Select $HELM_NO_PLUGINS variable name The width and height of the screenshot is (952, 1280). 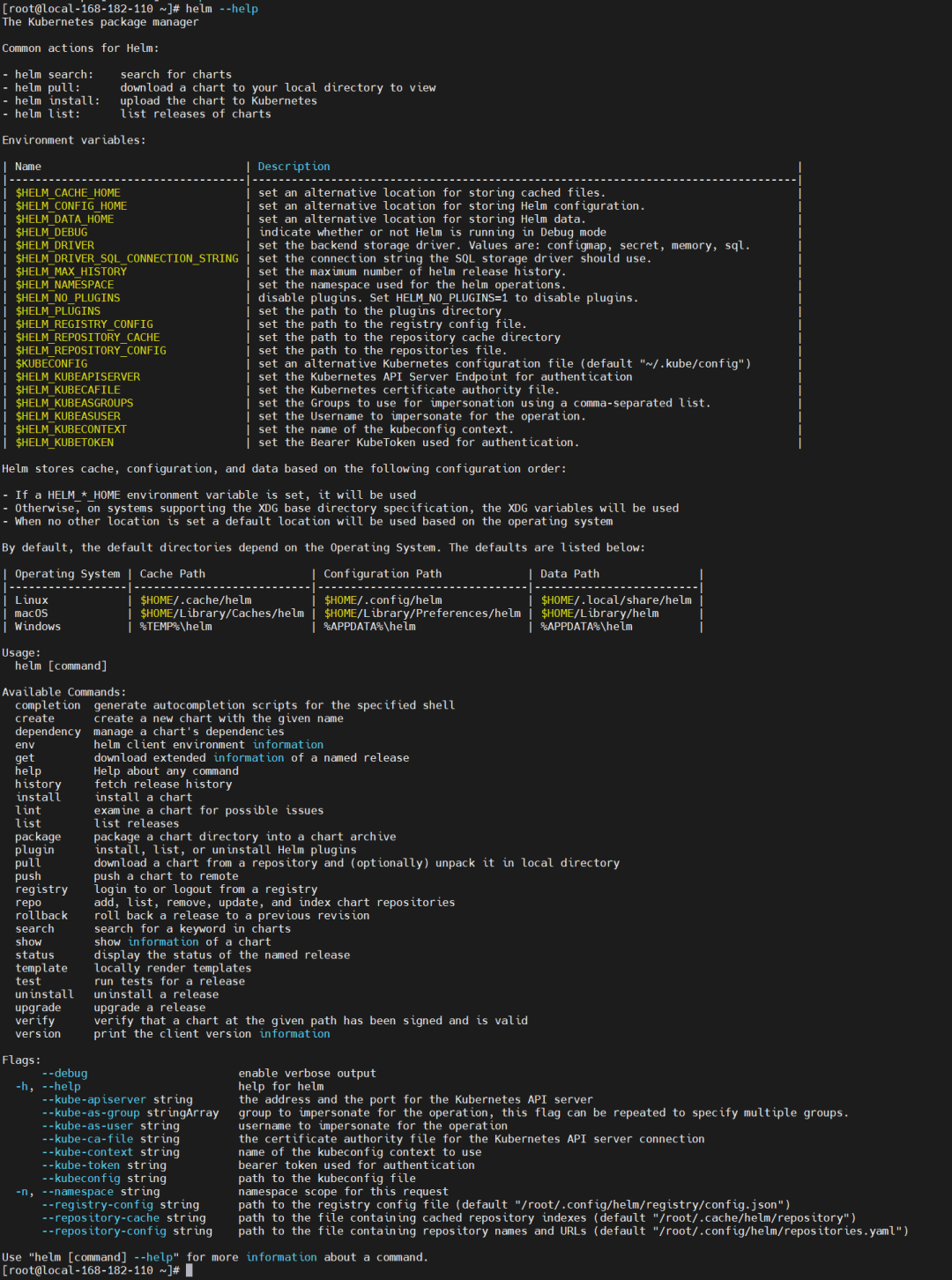point(68,298)
